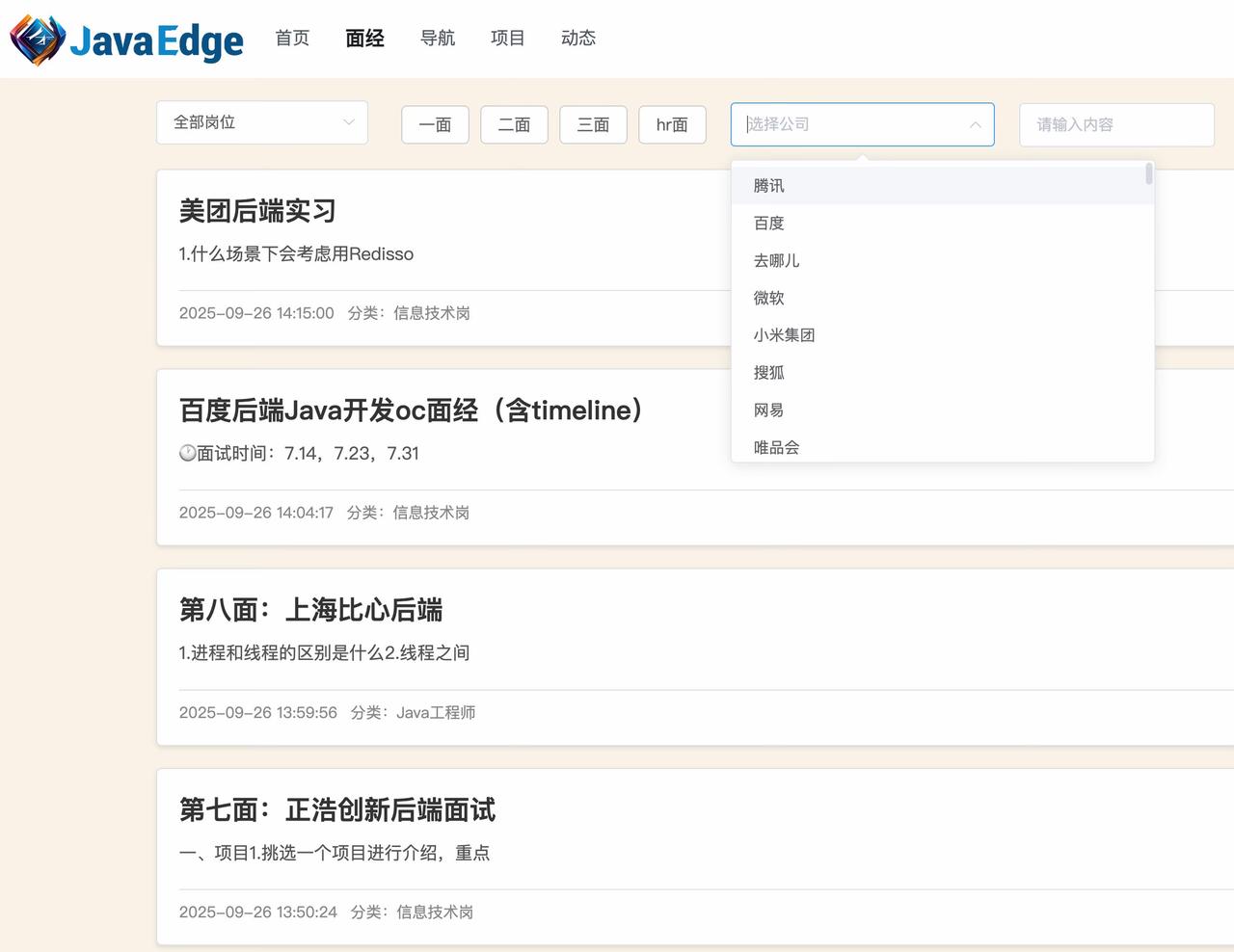Select 小米集团 from company list

point(943,335)
